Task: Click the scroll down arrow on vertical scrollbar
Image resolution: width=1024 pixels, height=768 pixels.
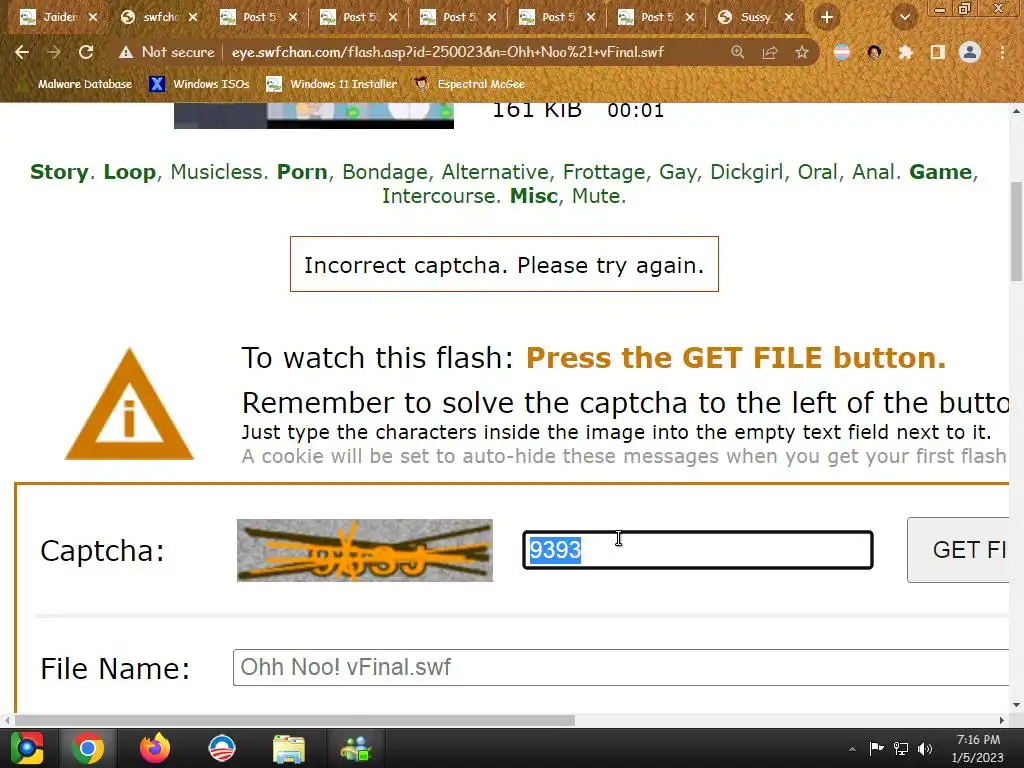Action: pos(1016,705)
